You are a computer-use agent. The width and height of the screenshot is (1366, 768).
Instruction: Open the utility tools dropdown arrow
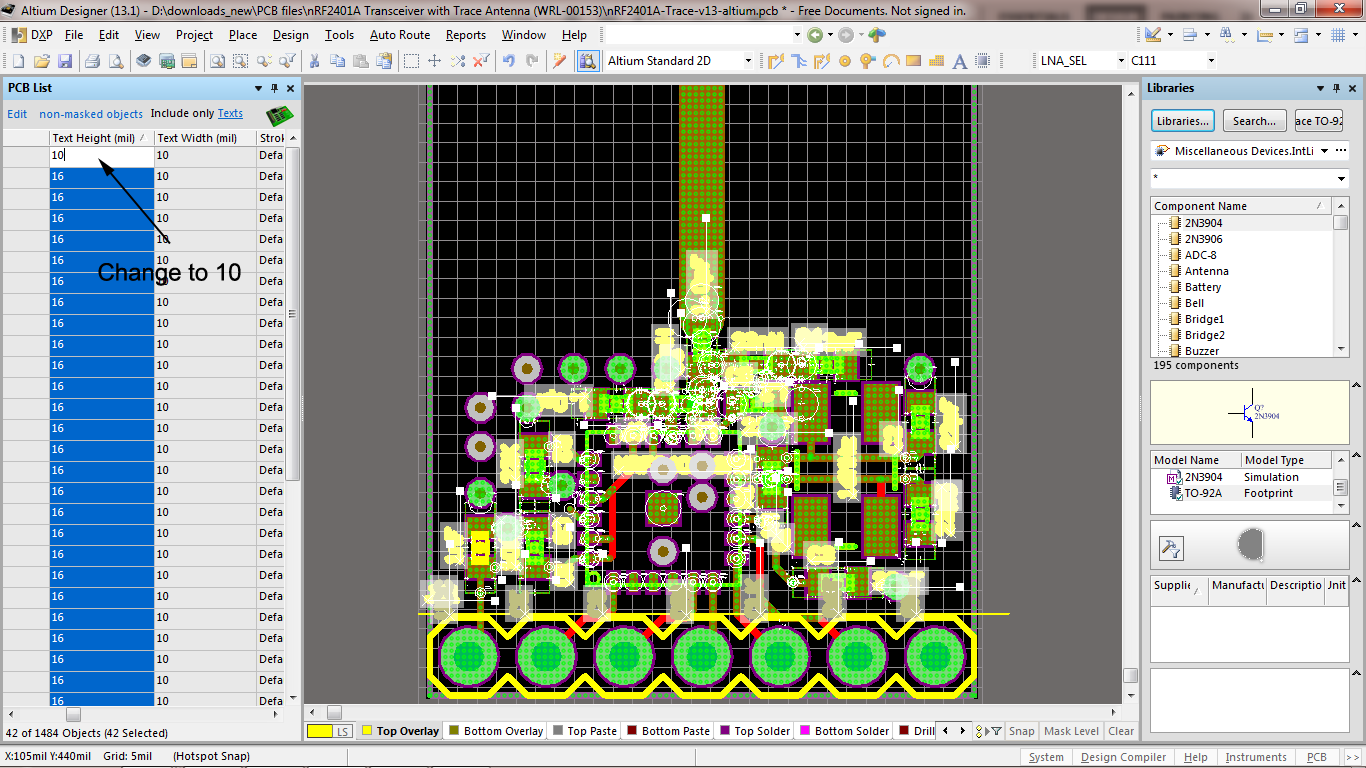pyautogui.click(x=1172, y=35)
